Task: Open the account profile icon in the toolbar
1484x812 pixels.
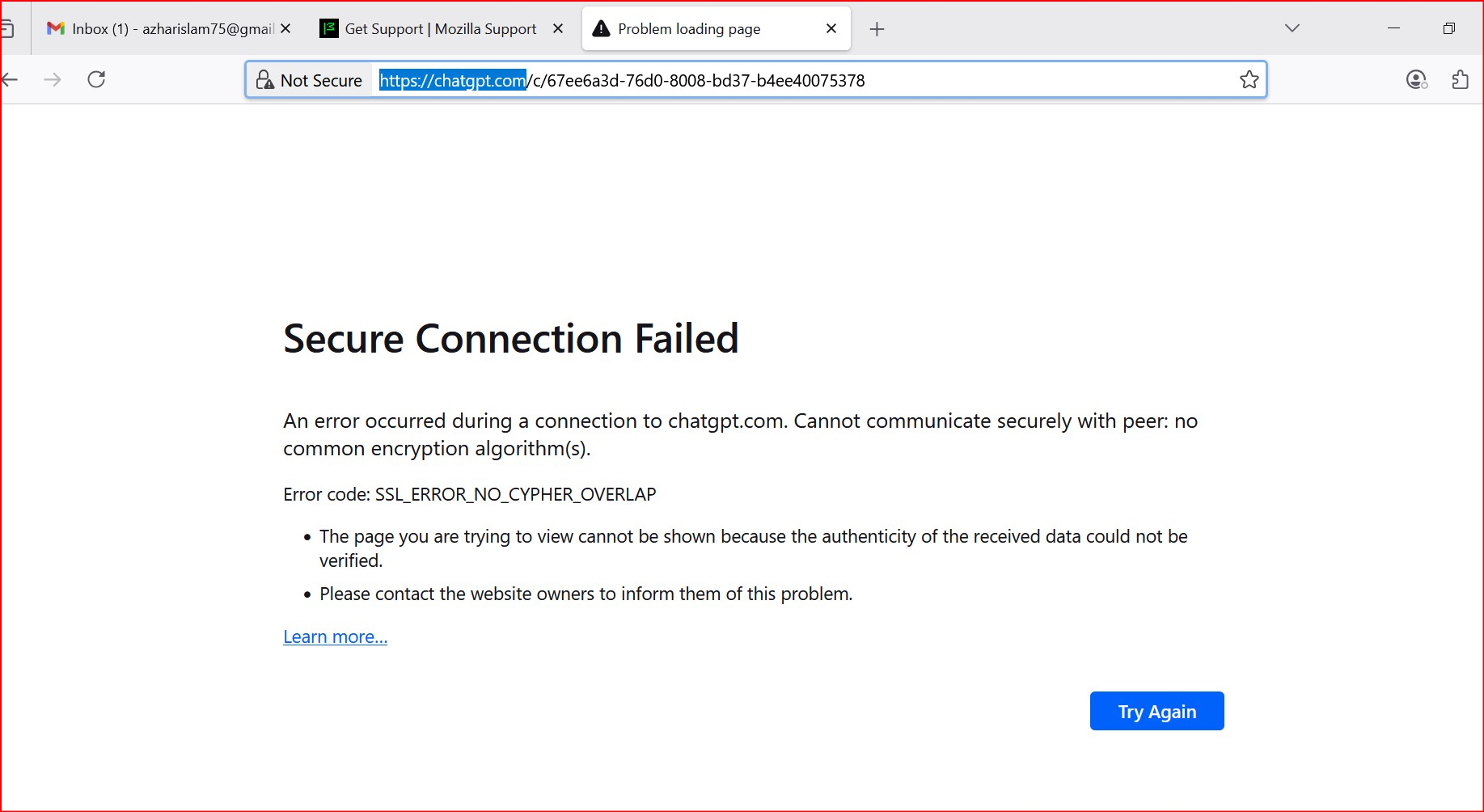Action: [x=1416, y=79]
